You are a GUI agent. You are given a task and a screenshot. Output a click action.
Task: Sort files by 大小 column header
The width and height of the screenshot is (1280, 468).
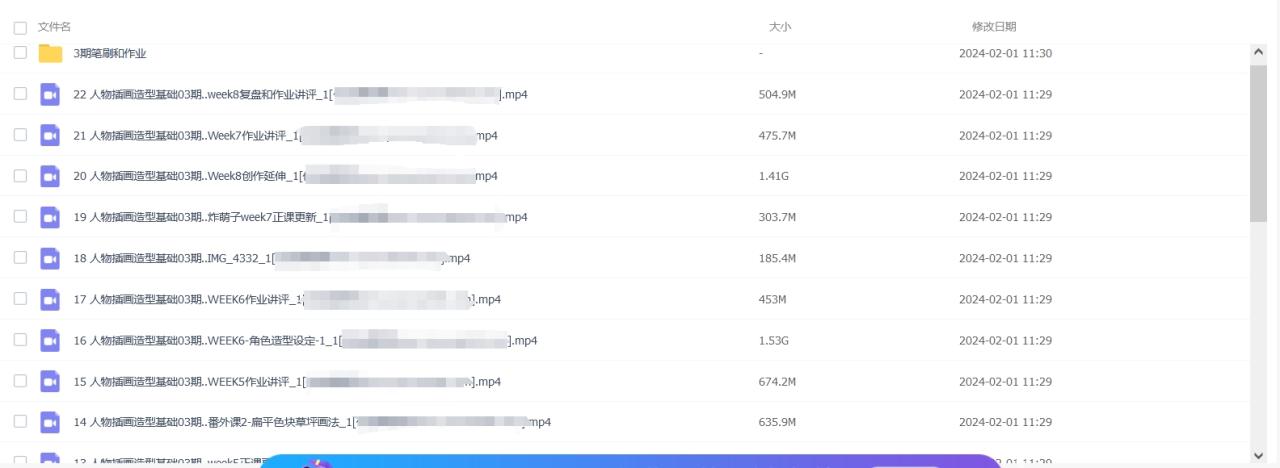pos(780,27)
